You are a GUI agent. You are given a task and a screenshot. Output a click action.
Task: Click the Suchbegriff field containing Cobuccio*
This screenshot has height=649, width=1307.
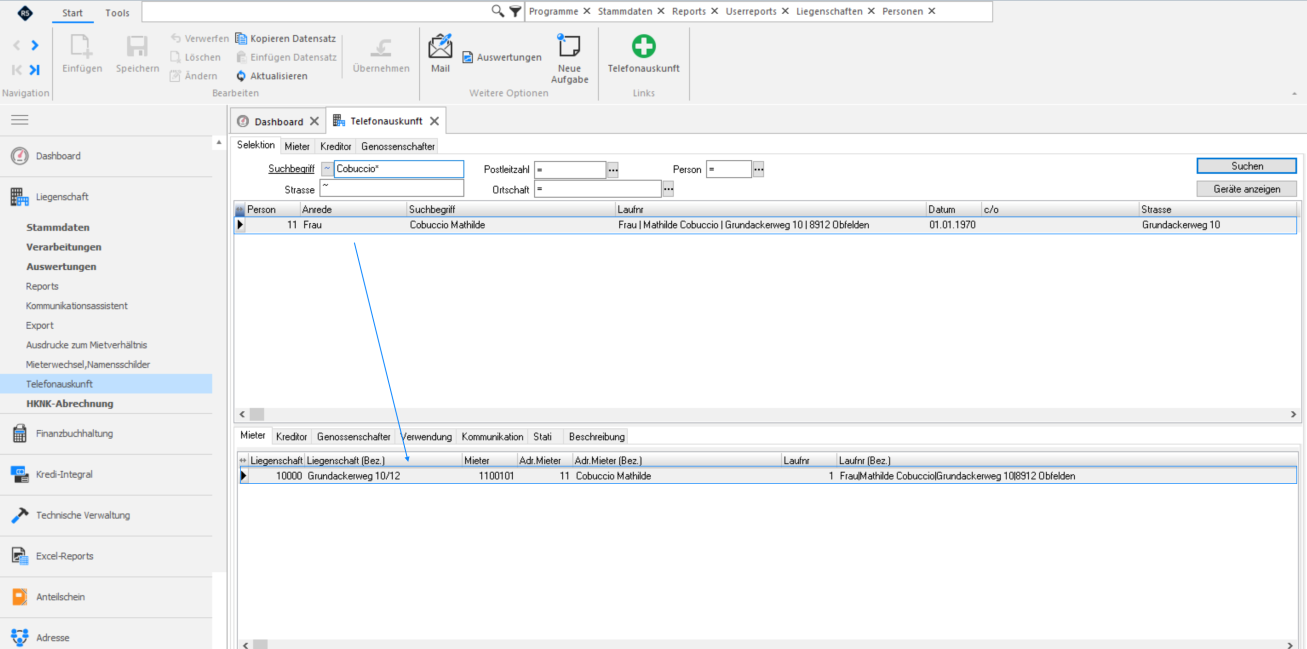(399, 169)
